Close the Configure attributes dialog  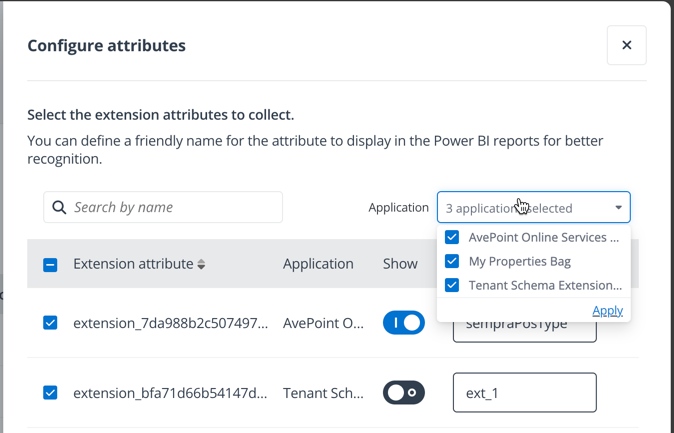tap(626, 45)
